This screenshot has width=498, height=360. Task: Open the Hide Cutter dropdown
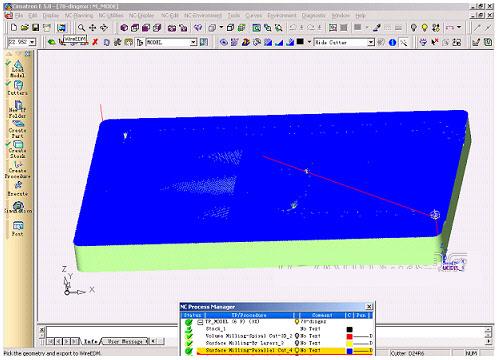[371, 42]
